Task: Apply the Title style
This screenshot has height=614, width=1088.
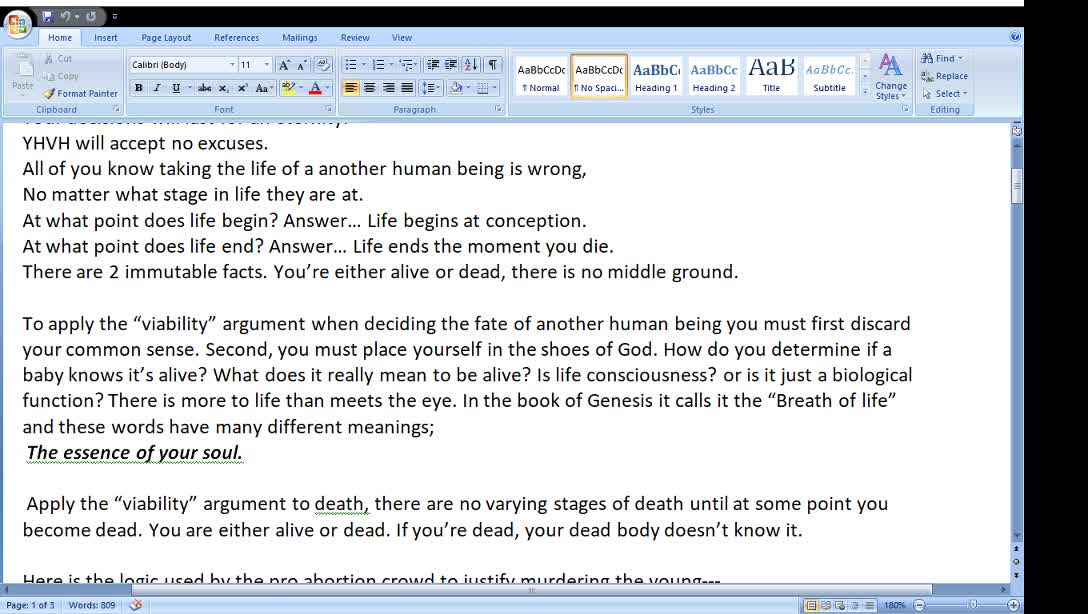Action: coord(771,76)
